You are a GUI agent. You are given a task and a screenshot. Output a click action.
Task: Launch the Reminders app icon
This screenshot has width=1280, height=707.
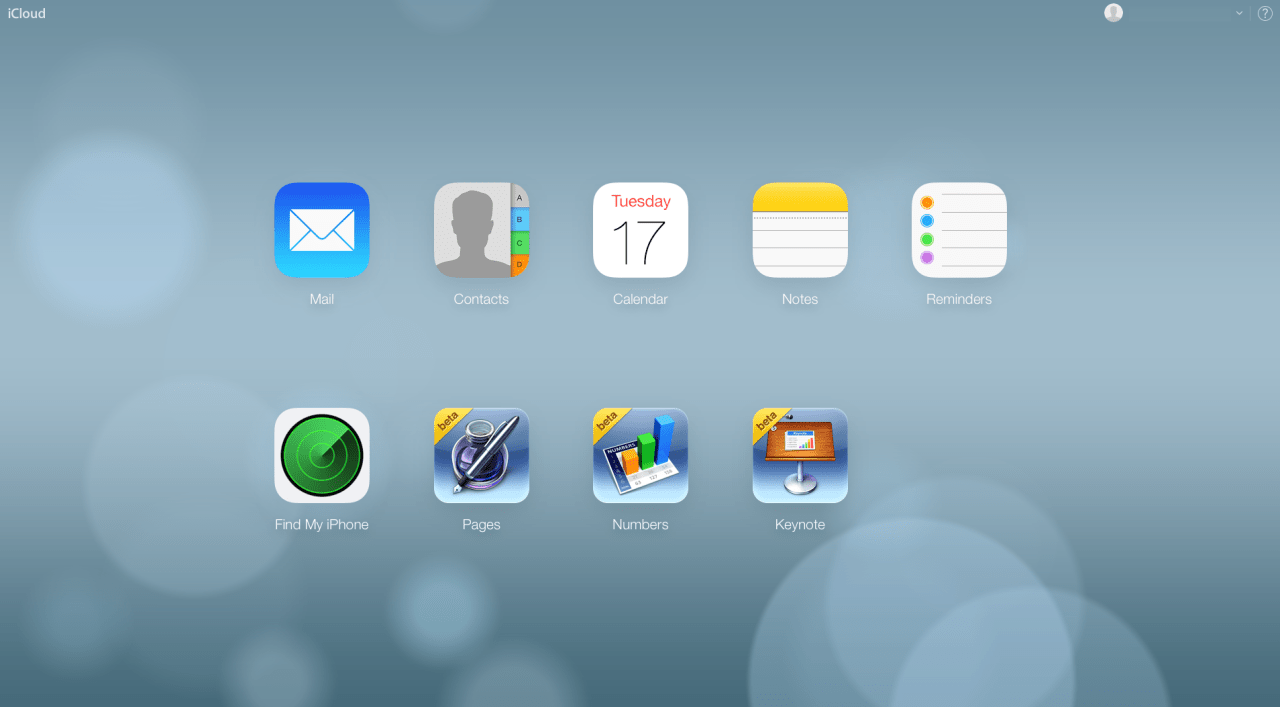(959, 230)
